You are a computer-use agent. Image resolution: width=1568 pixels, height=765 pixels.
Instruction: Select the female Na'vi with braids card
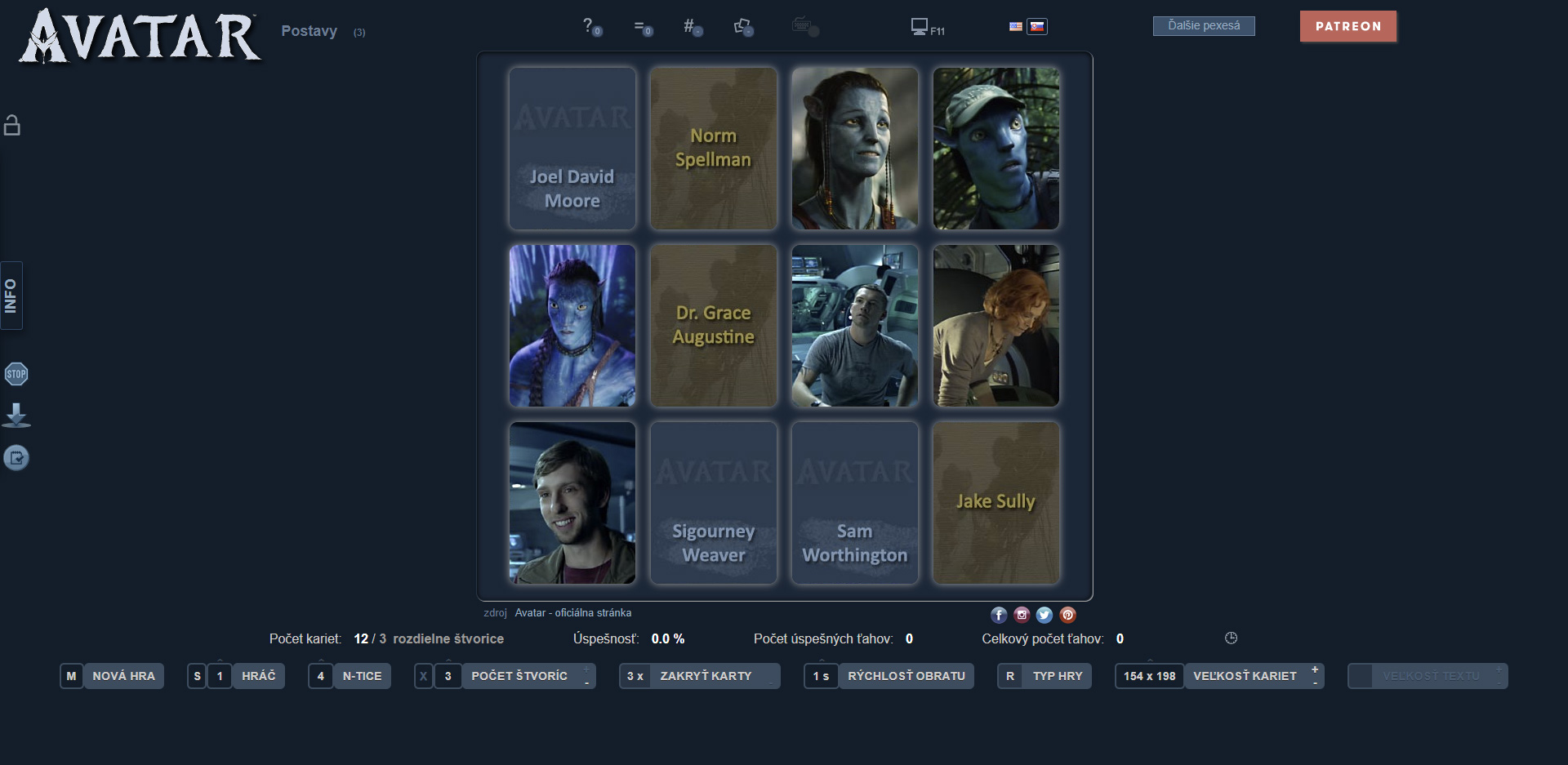pyautogui.click(x=855, y=149)
